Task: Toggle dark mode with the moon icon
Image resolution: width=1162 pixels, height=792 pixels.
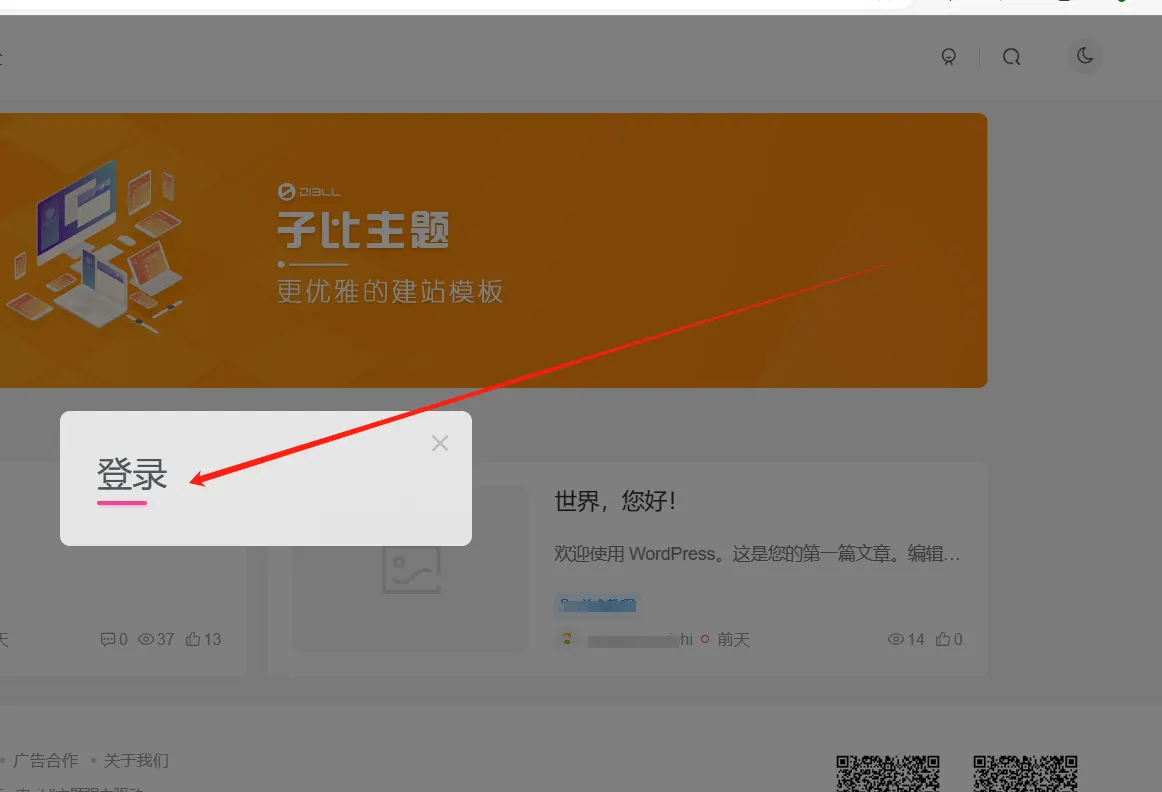Action: click(1085, 56)
